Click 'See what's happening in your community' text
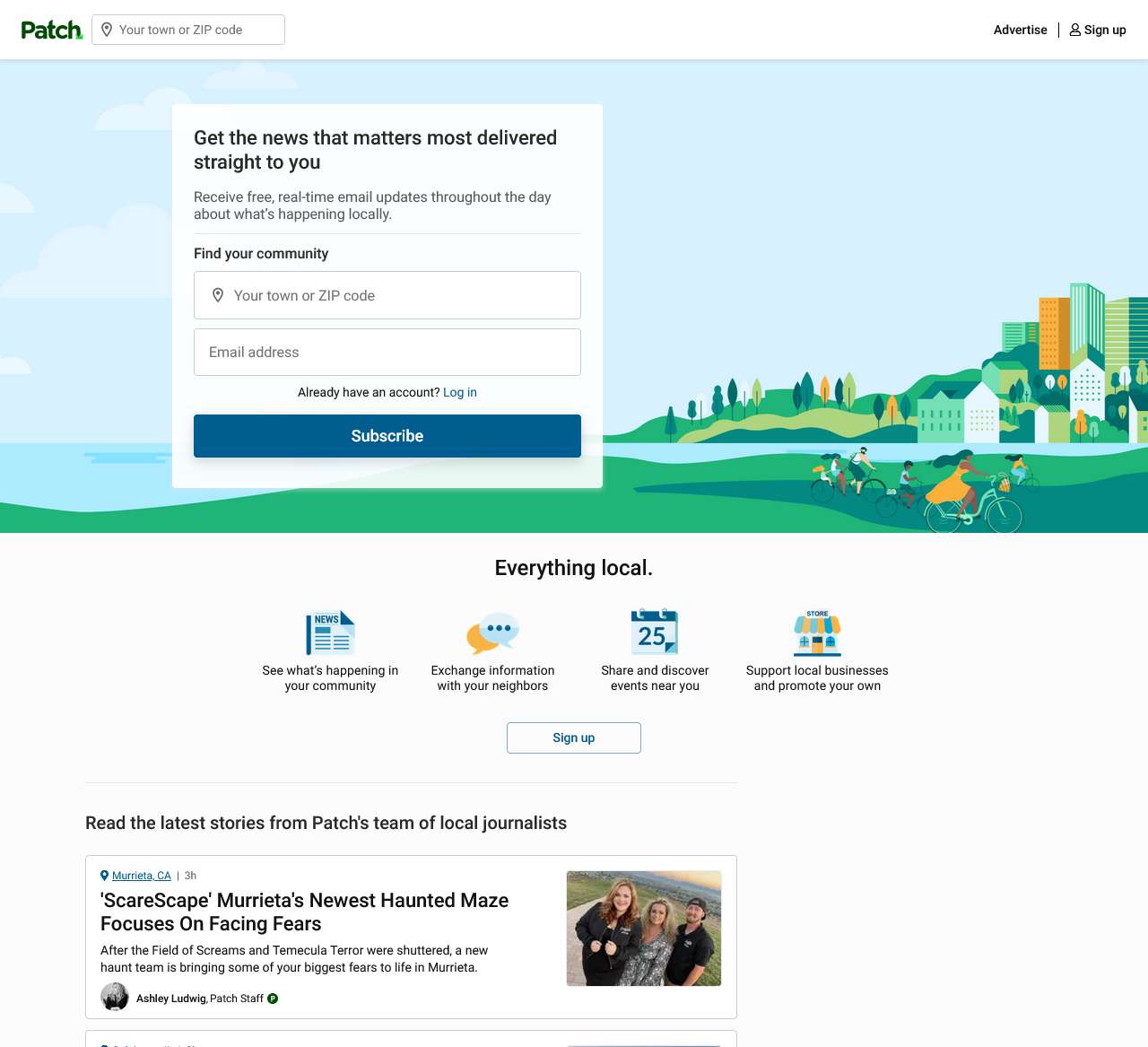Viewport: 1148px width, 1047px height. point(330,678)
